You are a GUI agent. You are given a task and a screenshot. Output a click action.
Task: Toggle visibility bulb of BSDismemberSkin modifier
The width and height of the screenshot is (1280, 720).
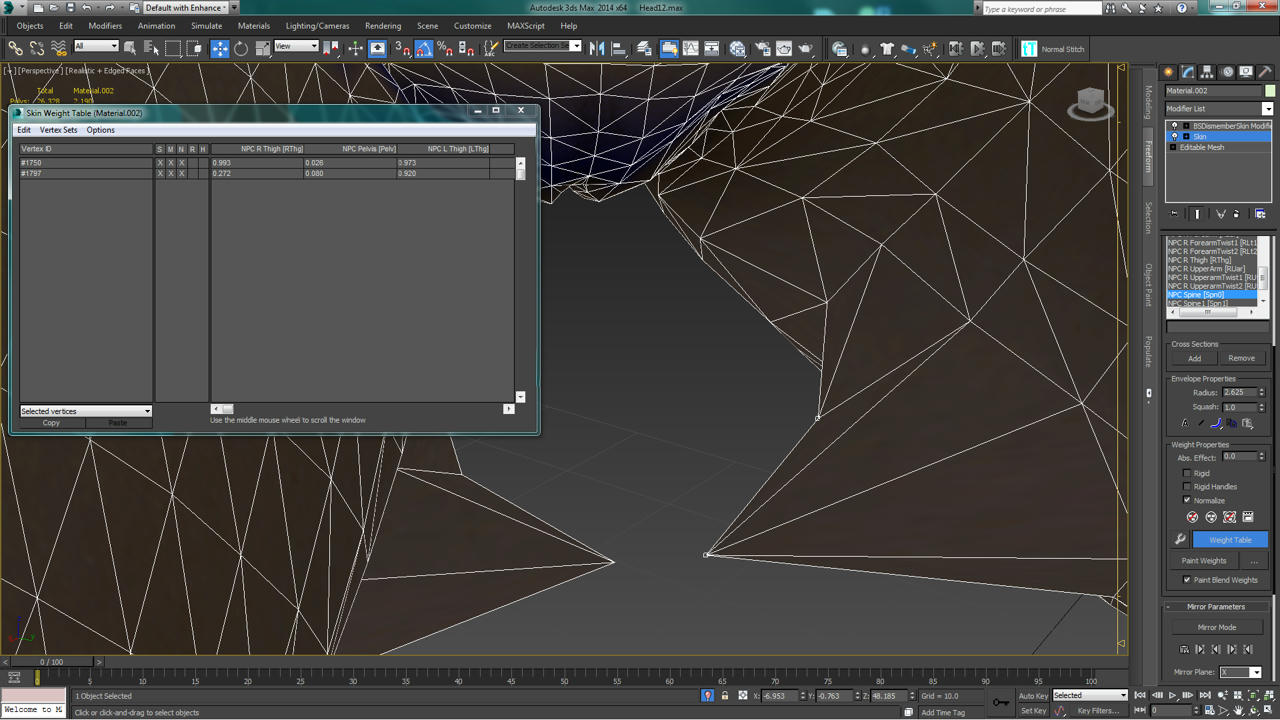coord(1175,126)
